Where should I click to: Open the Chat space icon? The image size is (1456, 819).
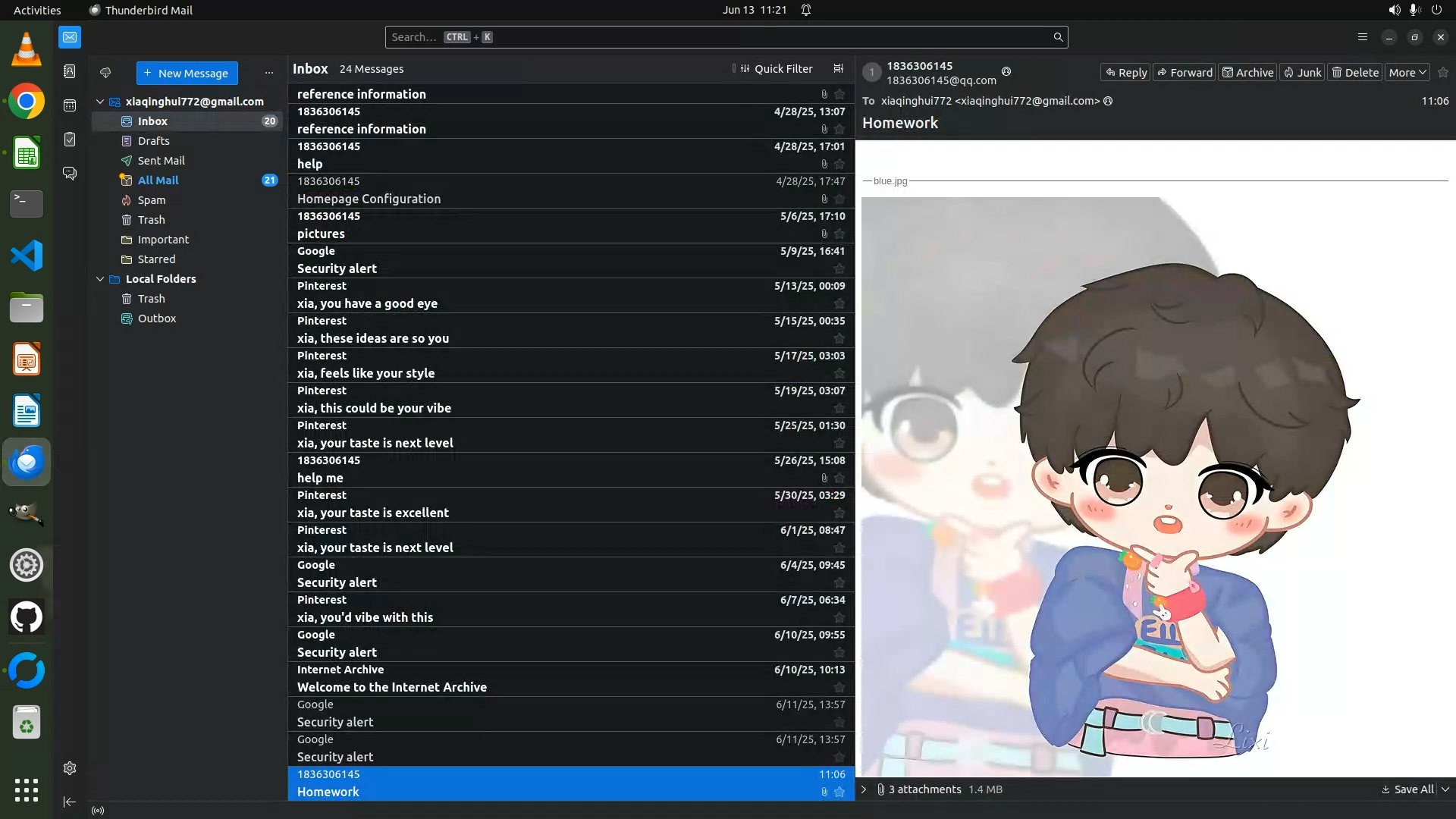[70, 174]
